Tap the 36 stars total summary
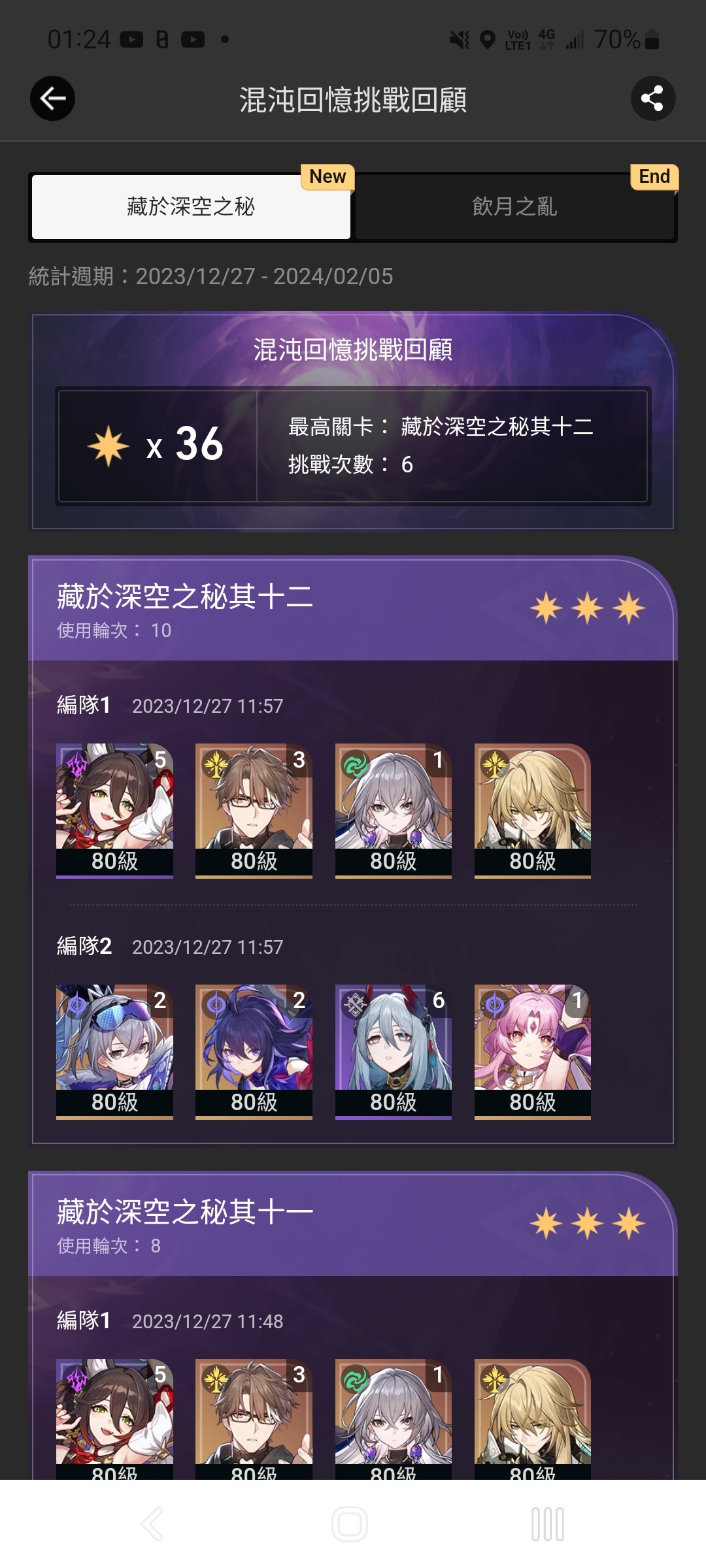706x1568 pixels. tap(157, 445)
